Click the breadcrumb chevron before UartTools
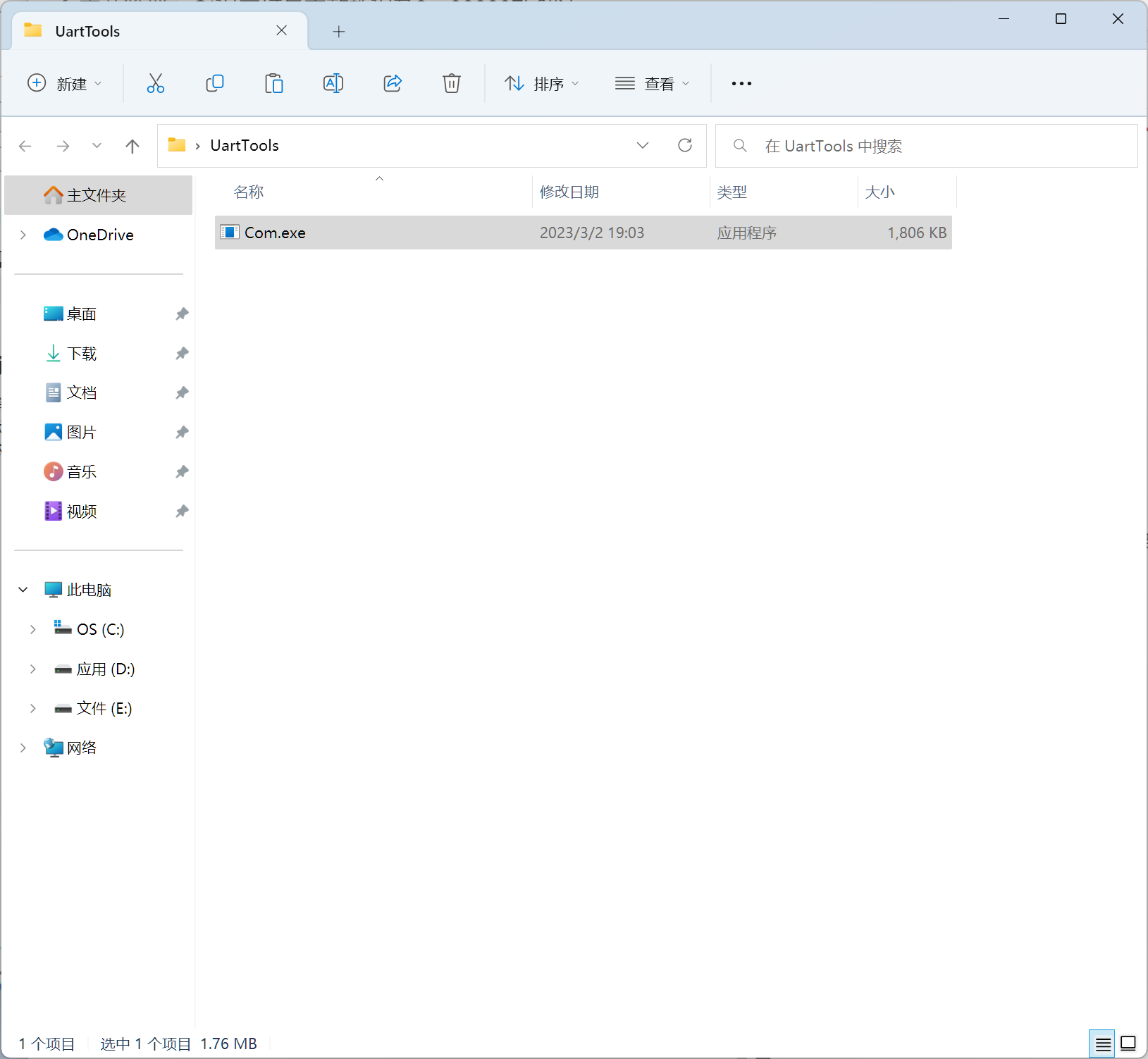The width and height of the screenshot is (1148, 1059). pyautogui.click(x=198, y=146)
